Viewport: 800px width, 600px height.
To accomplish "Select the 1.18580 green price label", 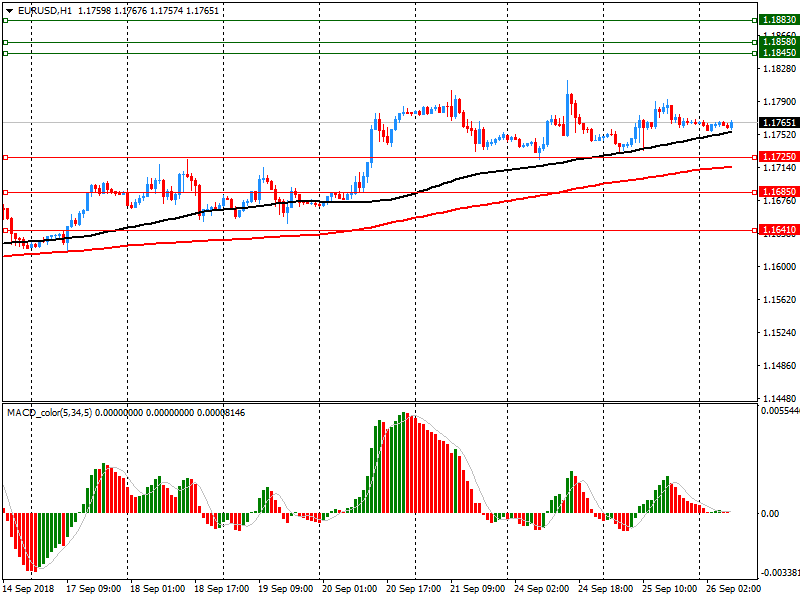I will [778, 42].
